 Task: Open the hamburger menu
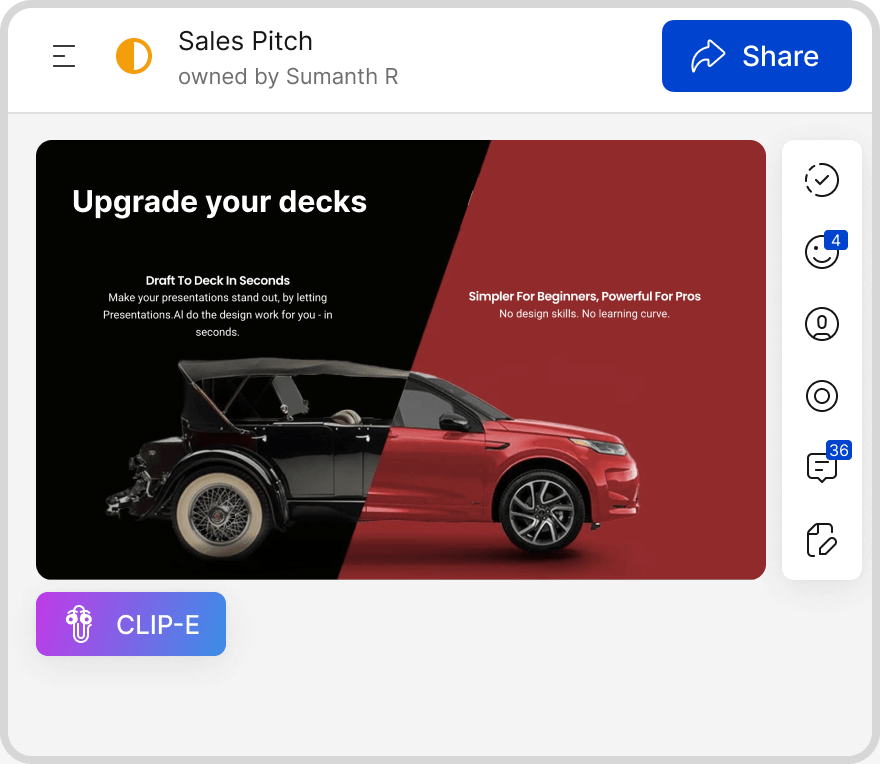point(64,56)
